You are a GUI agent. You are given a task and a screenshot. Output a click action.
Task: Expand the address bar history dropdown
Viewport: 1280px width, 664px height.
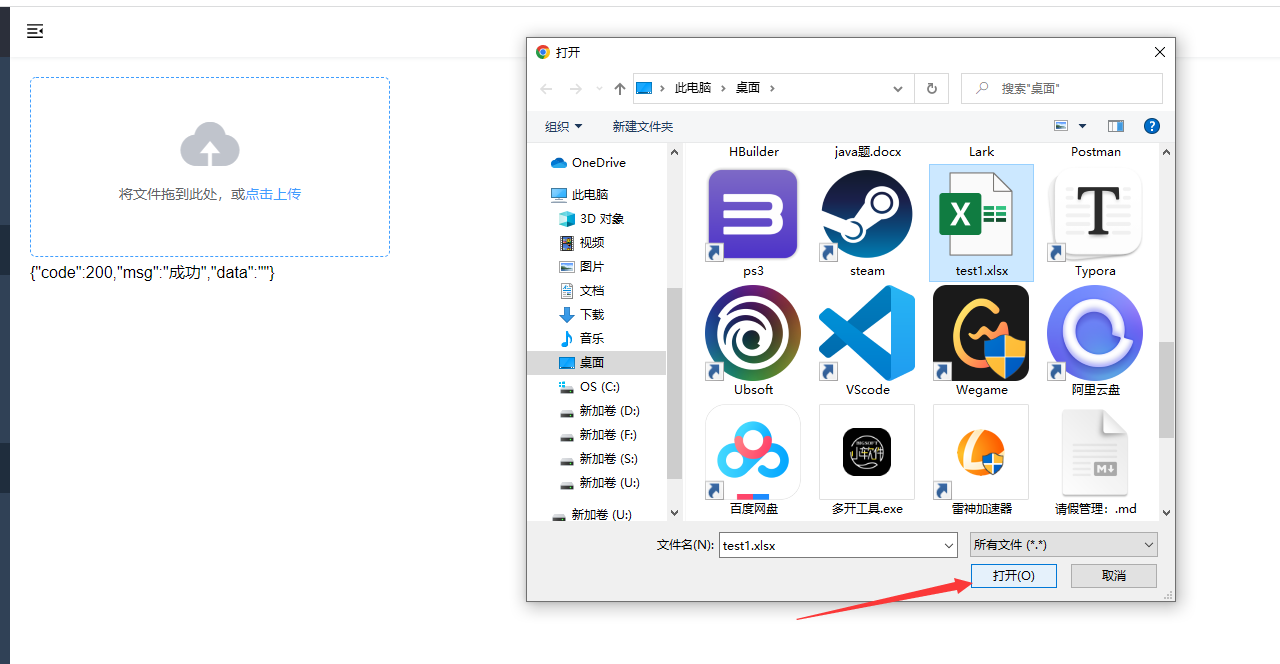click(898, 88)
